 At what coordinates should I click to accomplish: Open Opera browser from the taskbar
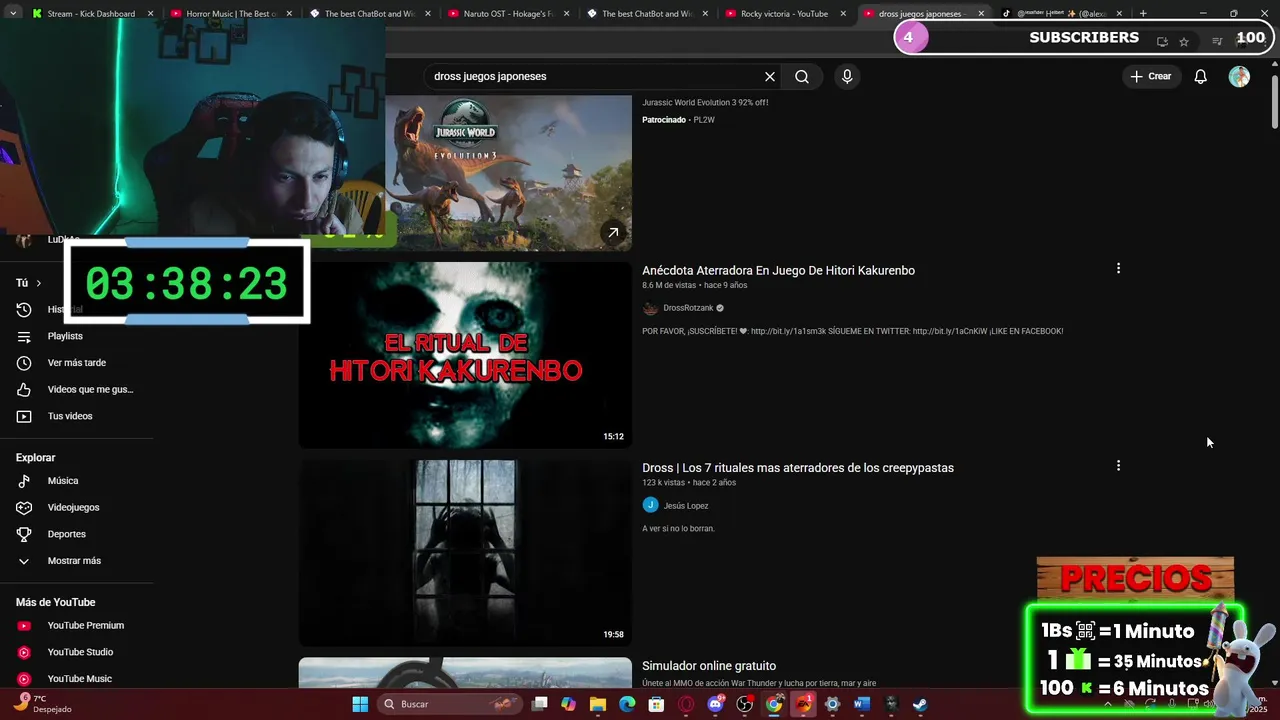(x=686, y=704)
